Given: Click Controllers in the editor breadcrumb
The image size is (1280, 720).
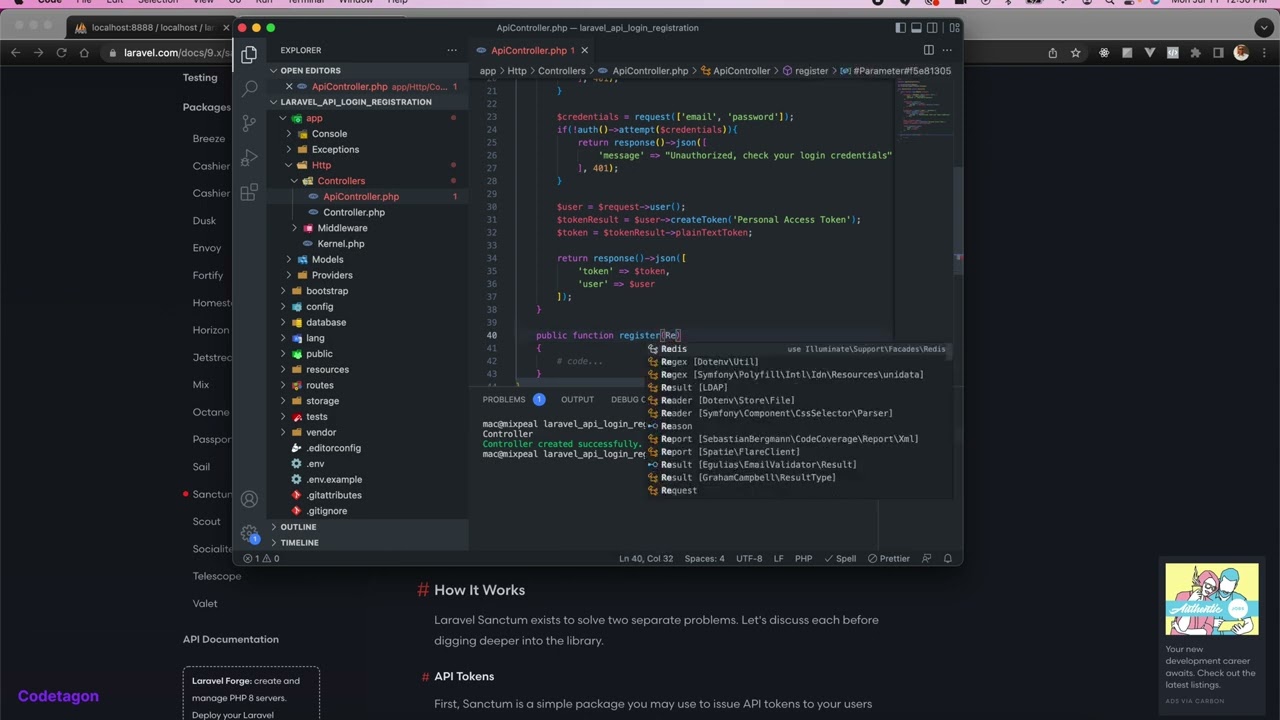Looking at the screenshot, I should tap(561, 71).
